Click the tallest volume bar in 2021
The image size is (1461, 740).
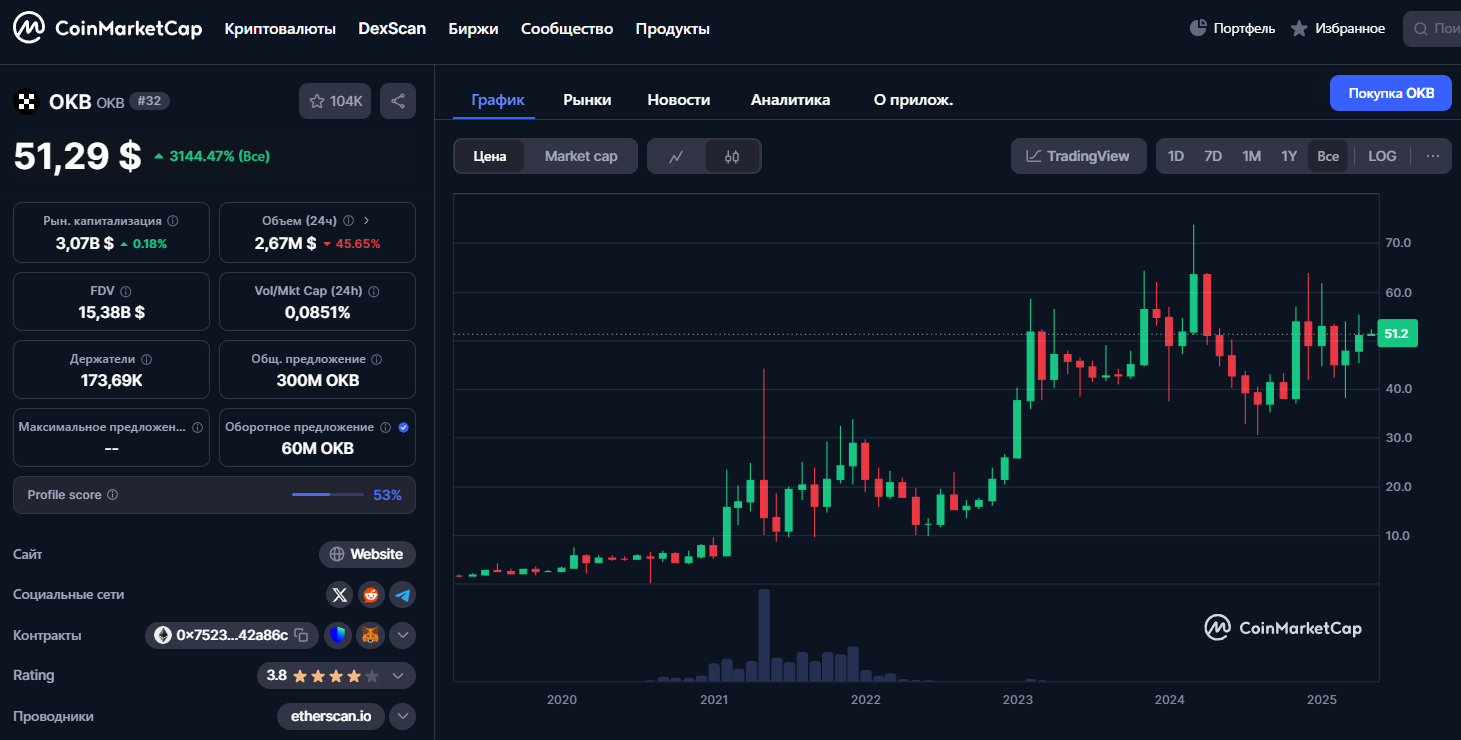click(x=764, y=635)
